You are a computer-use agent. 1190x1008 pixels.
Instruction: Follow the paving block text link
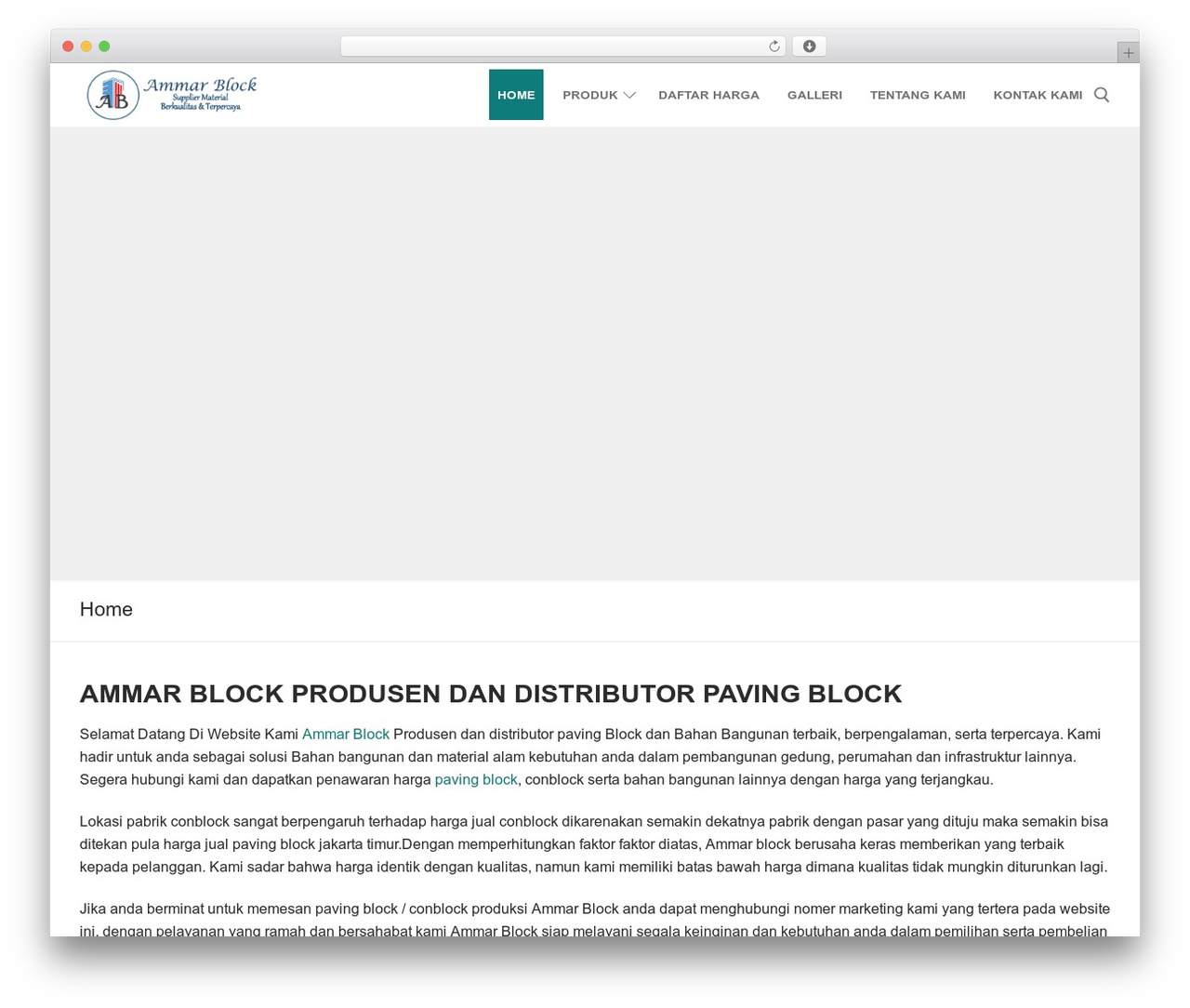(476, 780)
